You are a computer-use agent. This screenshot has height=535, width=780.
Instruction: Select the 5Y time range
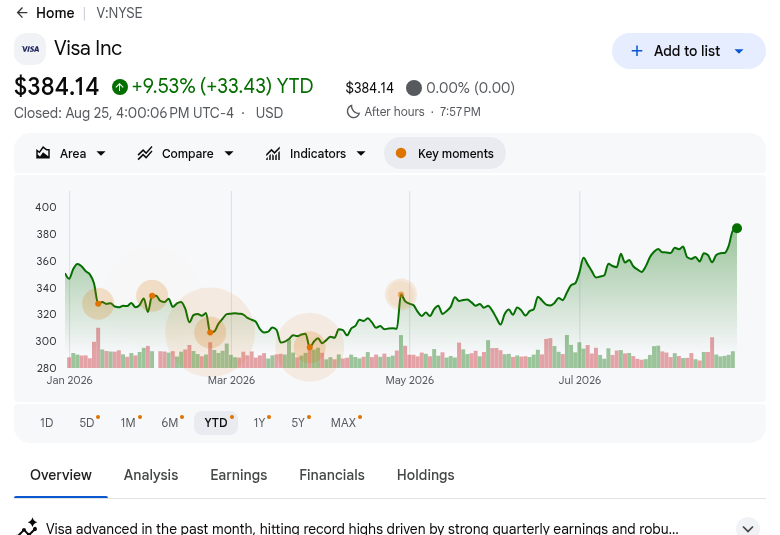click(298, 423)
